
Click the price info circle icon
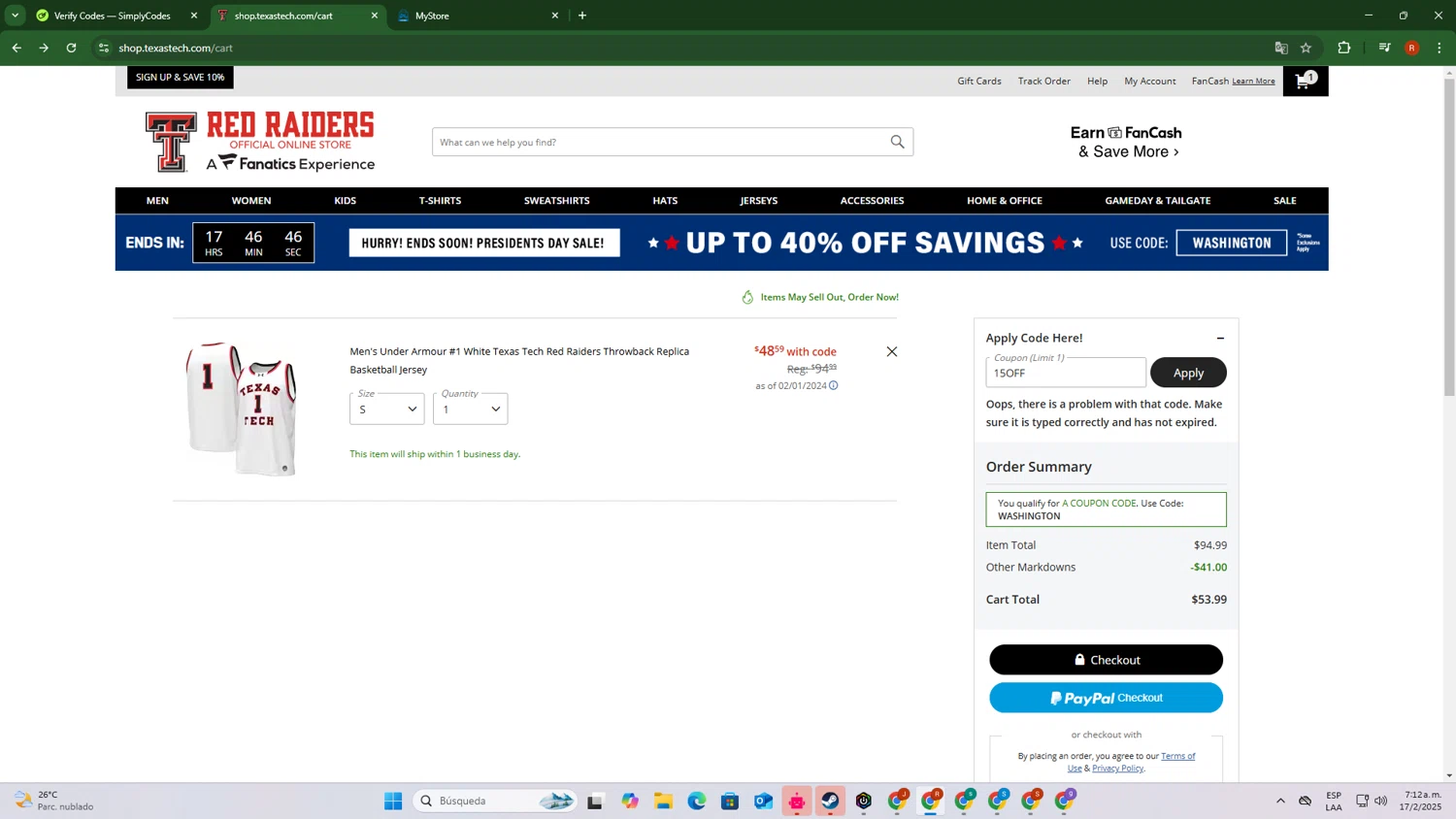click(x=833, y=385)
